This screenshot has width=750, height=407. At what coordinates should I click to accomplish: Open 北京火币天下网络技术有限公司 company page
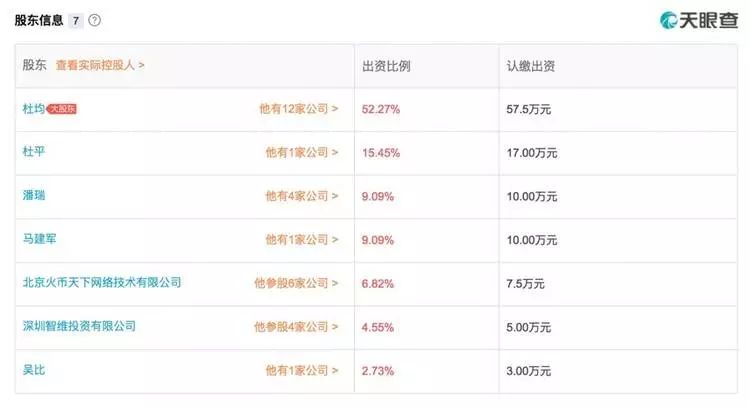102,283
